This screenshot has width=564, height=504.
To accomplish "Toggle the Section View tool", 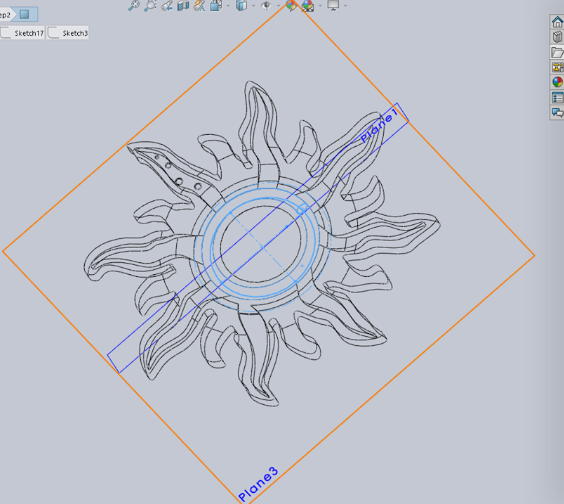I will tap(183, 5).
